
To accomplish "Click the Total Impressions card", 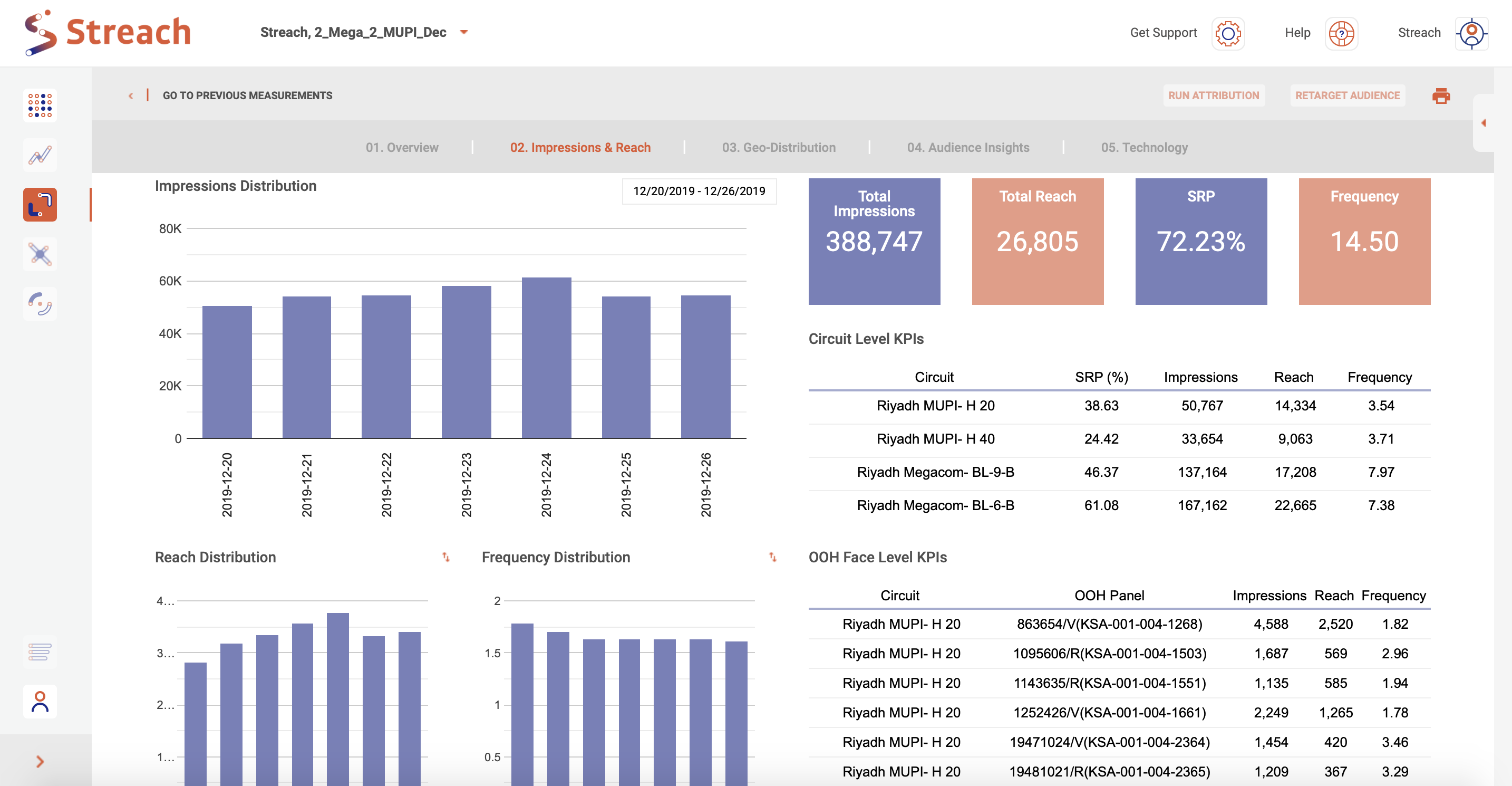I will (874, 242).
